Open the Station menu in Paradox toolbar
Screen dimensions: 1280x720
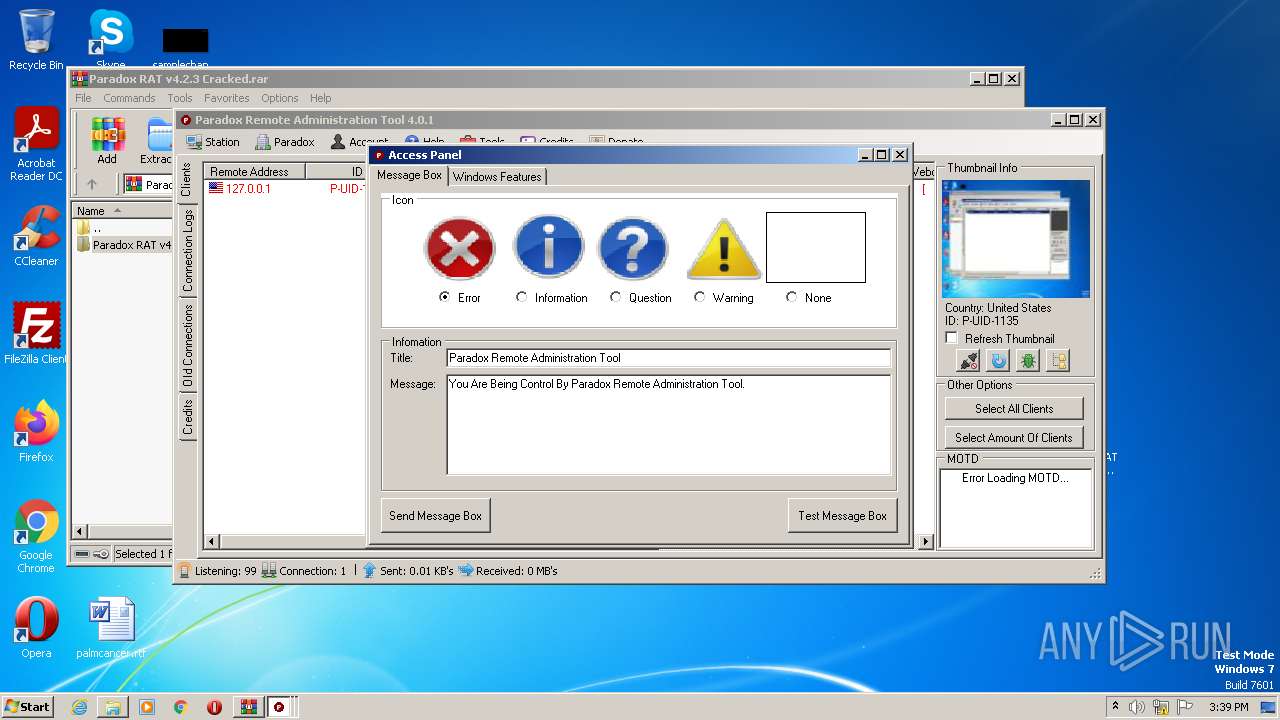click(x=212, y=142)
